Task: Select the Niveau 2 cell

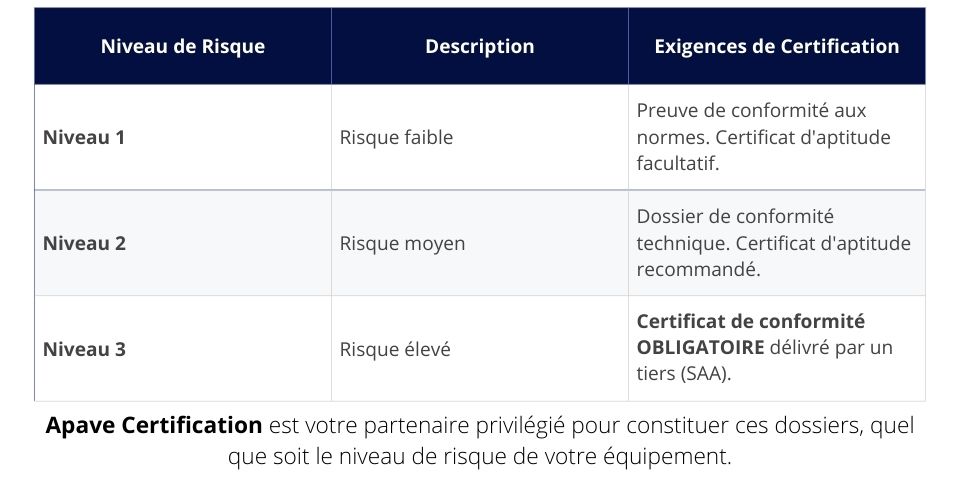Action: point(182,243)
